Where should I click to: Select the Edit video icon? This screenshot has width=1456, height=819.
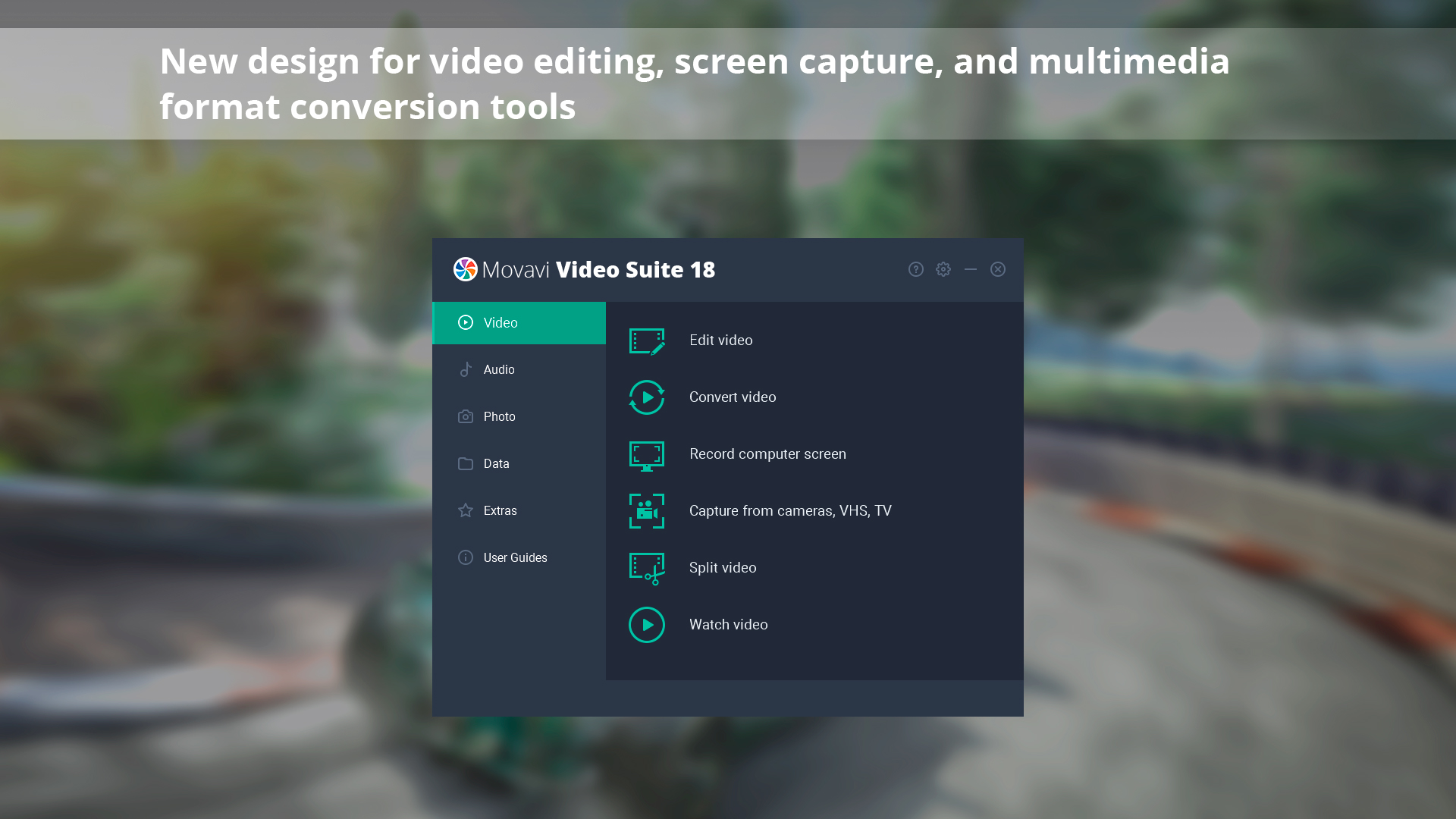646,340
